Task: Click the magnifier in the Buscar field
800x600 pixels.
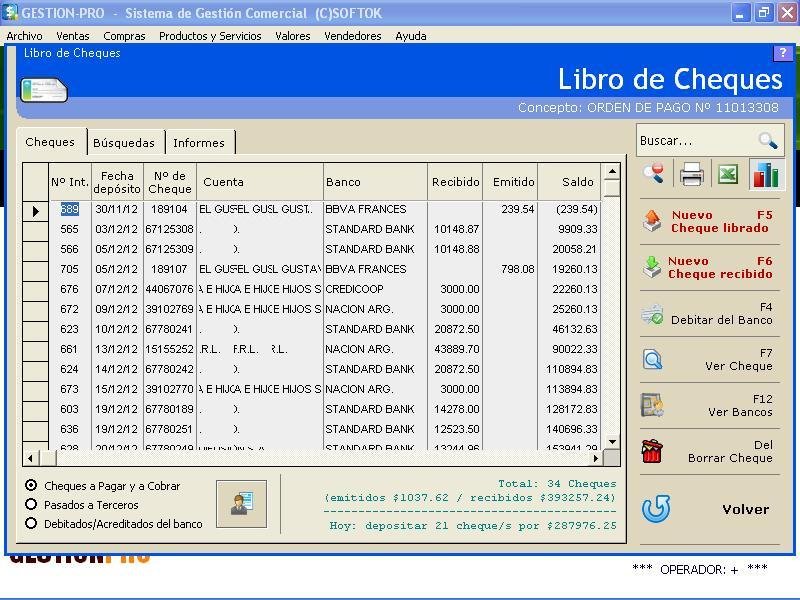Action: point(767,141)
